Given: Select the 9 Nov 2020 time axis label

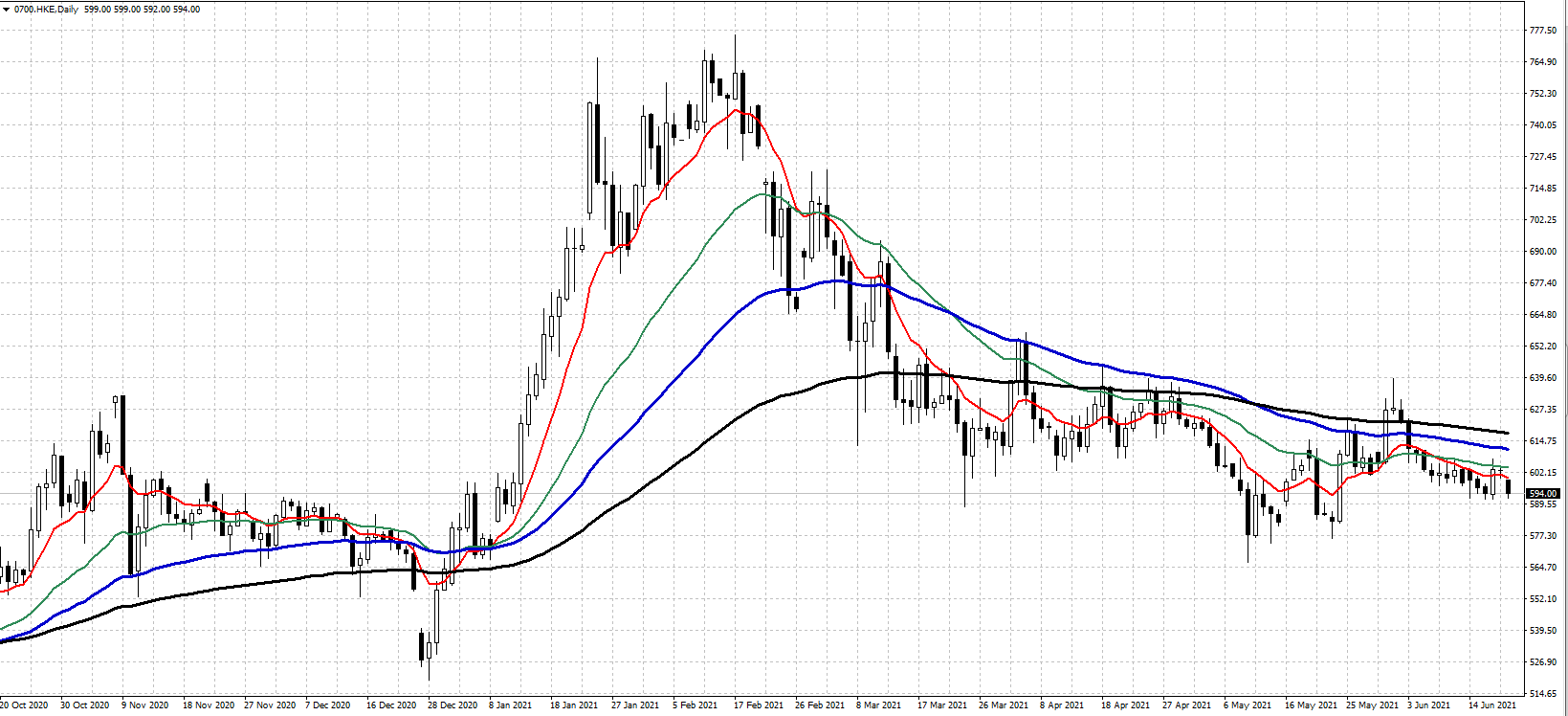Looking at the screenshot, I should (x=145, y=705).
